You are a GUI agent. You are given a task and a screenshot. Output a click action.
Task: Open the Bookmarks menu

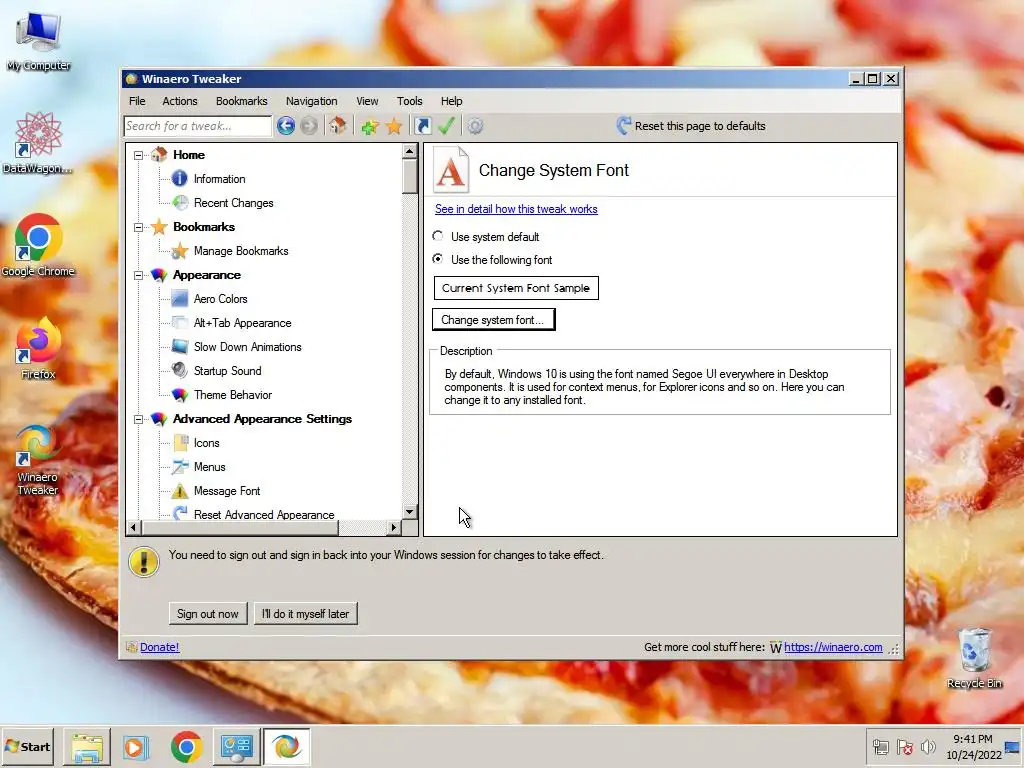click(242, 101)
